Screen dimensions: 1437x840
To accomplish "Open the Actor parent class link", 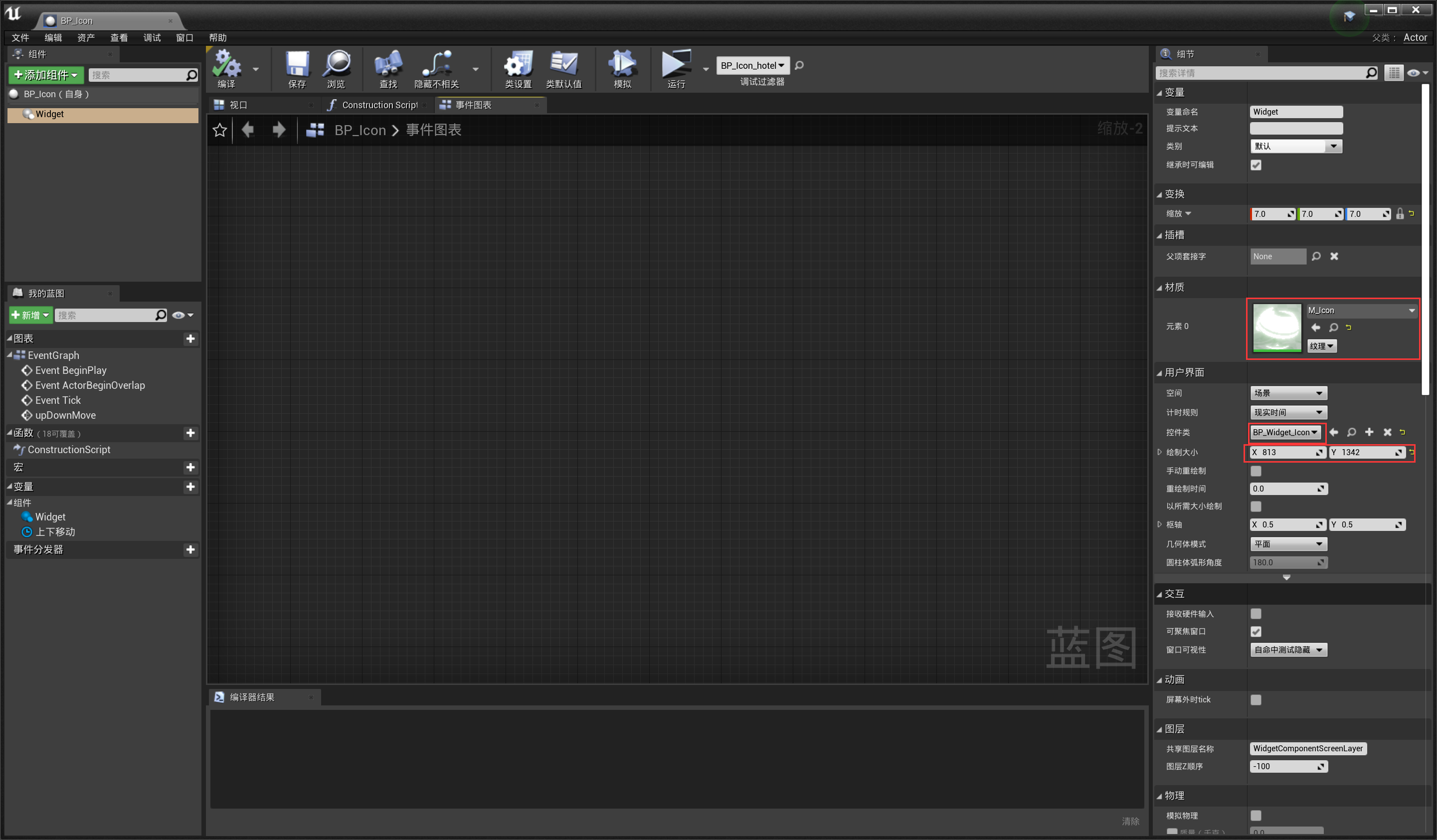I will [x=1416, y=37].
